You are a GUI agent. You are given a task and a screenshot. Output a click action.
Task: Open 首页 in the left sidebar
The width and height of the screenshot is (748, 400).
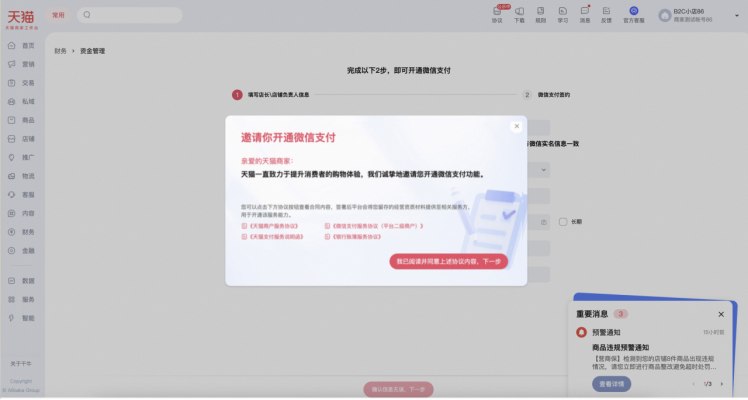[x=21, y=46]
